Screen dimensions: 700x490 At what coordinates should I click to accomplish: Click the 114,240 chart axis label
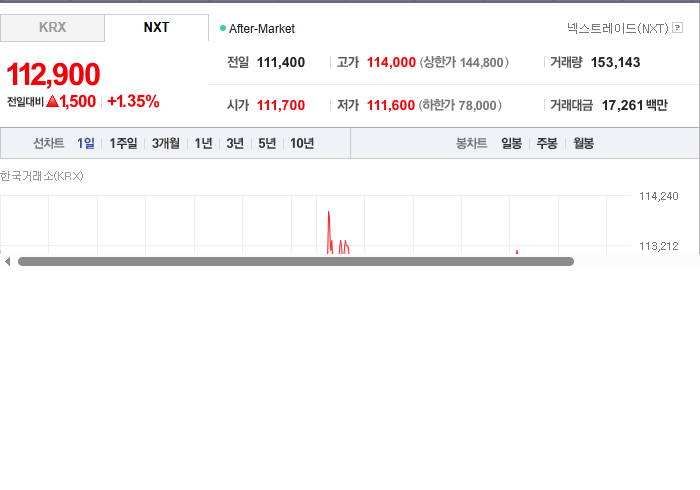pyautogui.click(x=658, y=196)
